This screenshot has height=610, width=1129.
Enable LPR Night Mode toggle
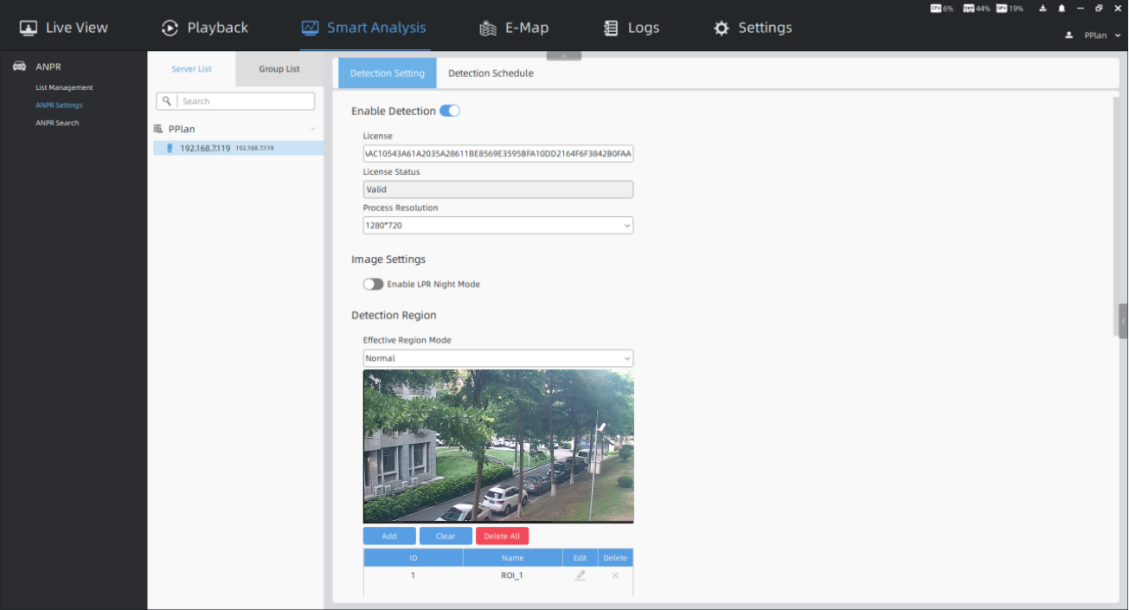click(373, 284)
